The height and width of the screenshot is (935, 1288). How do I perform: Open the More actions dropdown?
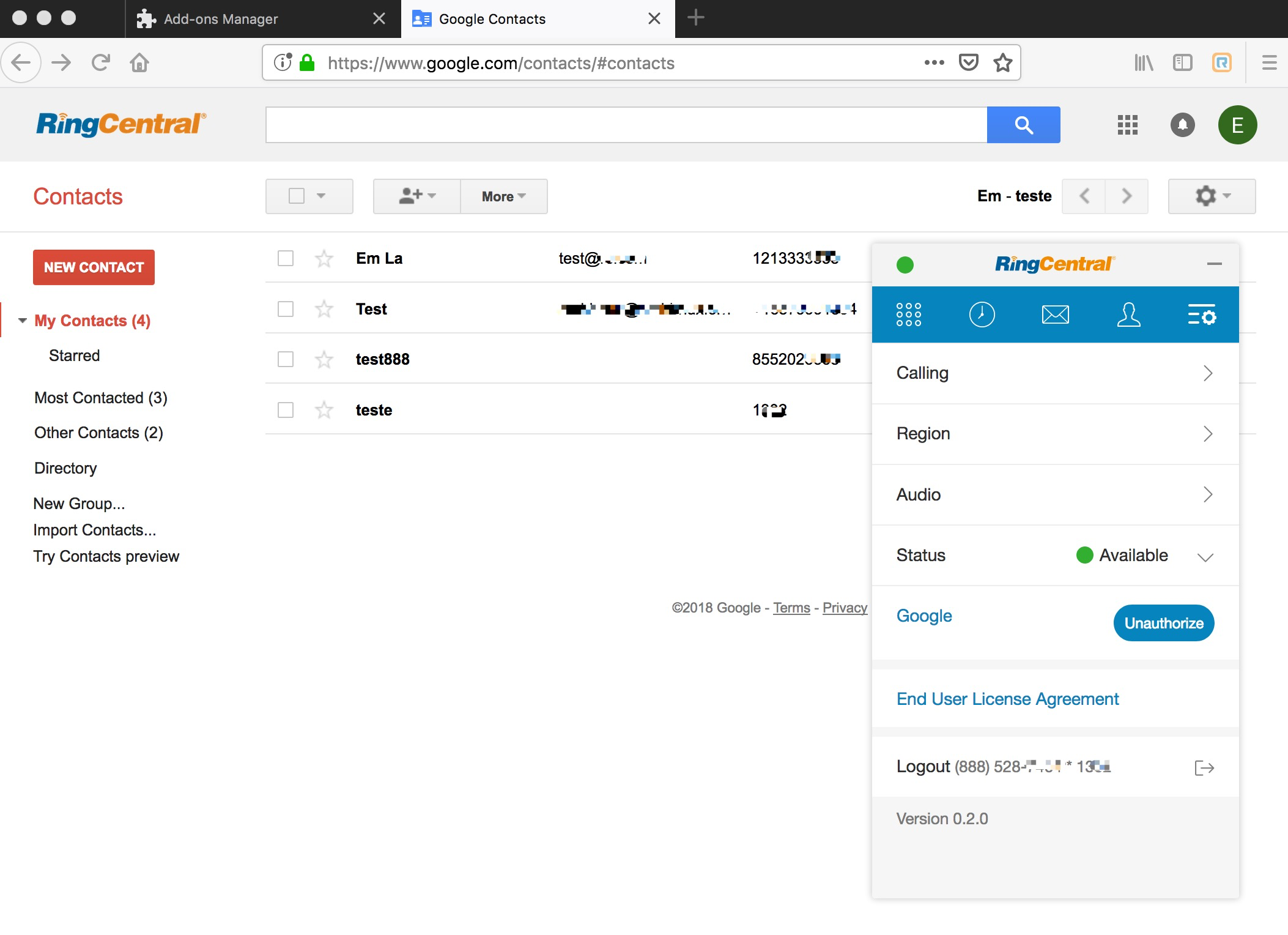click(x=503, y=196)
